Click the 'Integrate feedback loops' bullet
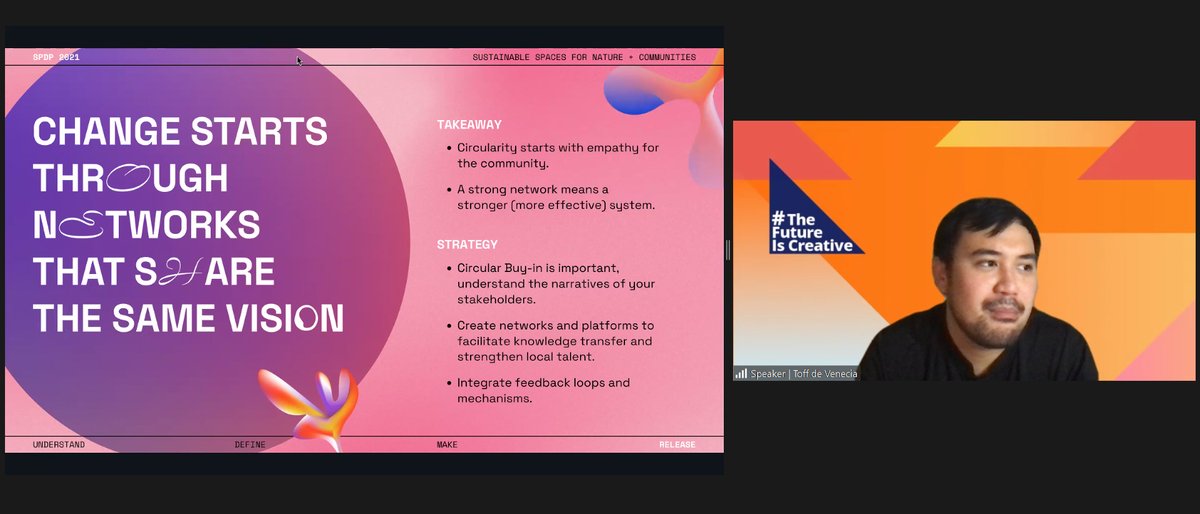Screen dimensions: 1200x514 [x=537, y=390]
